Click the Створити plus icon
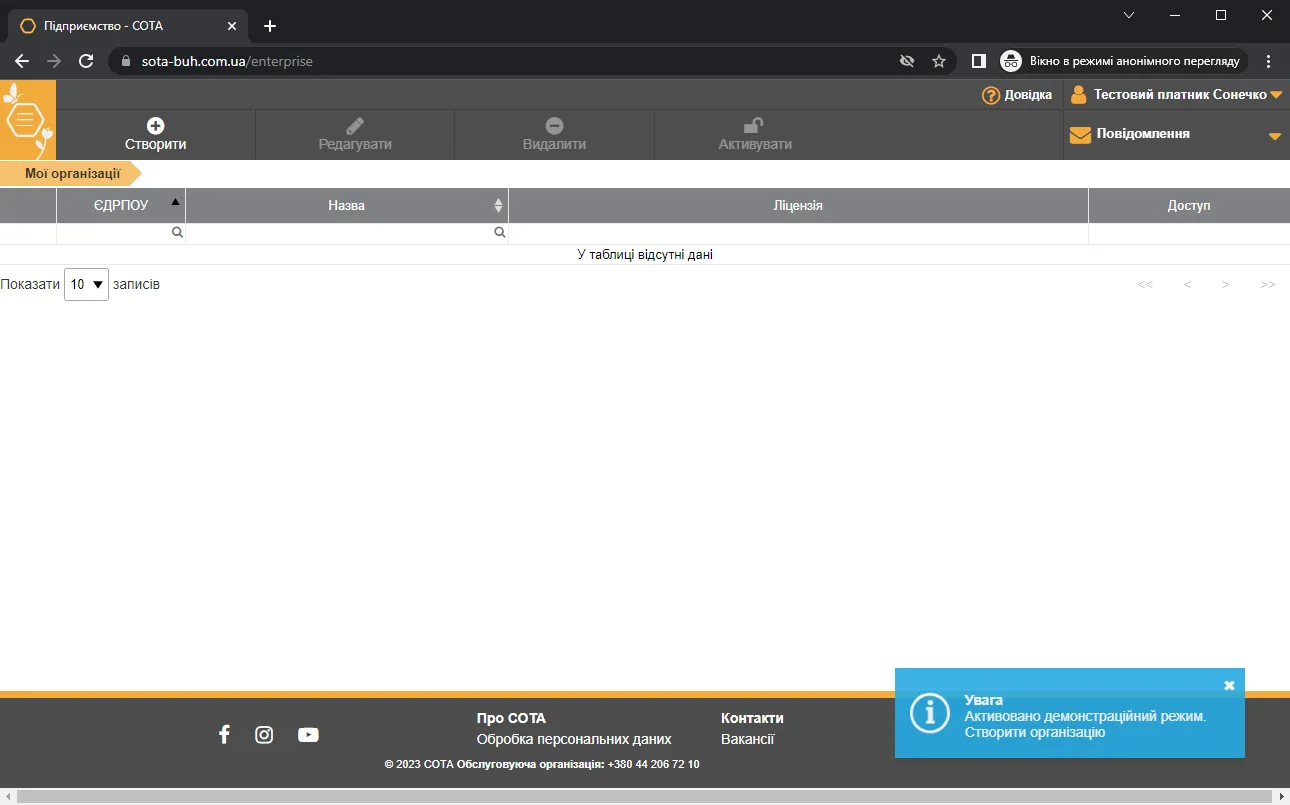The image size is (1290, 805). tap(155, 125)
